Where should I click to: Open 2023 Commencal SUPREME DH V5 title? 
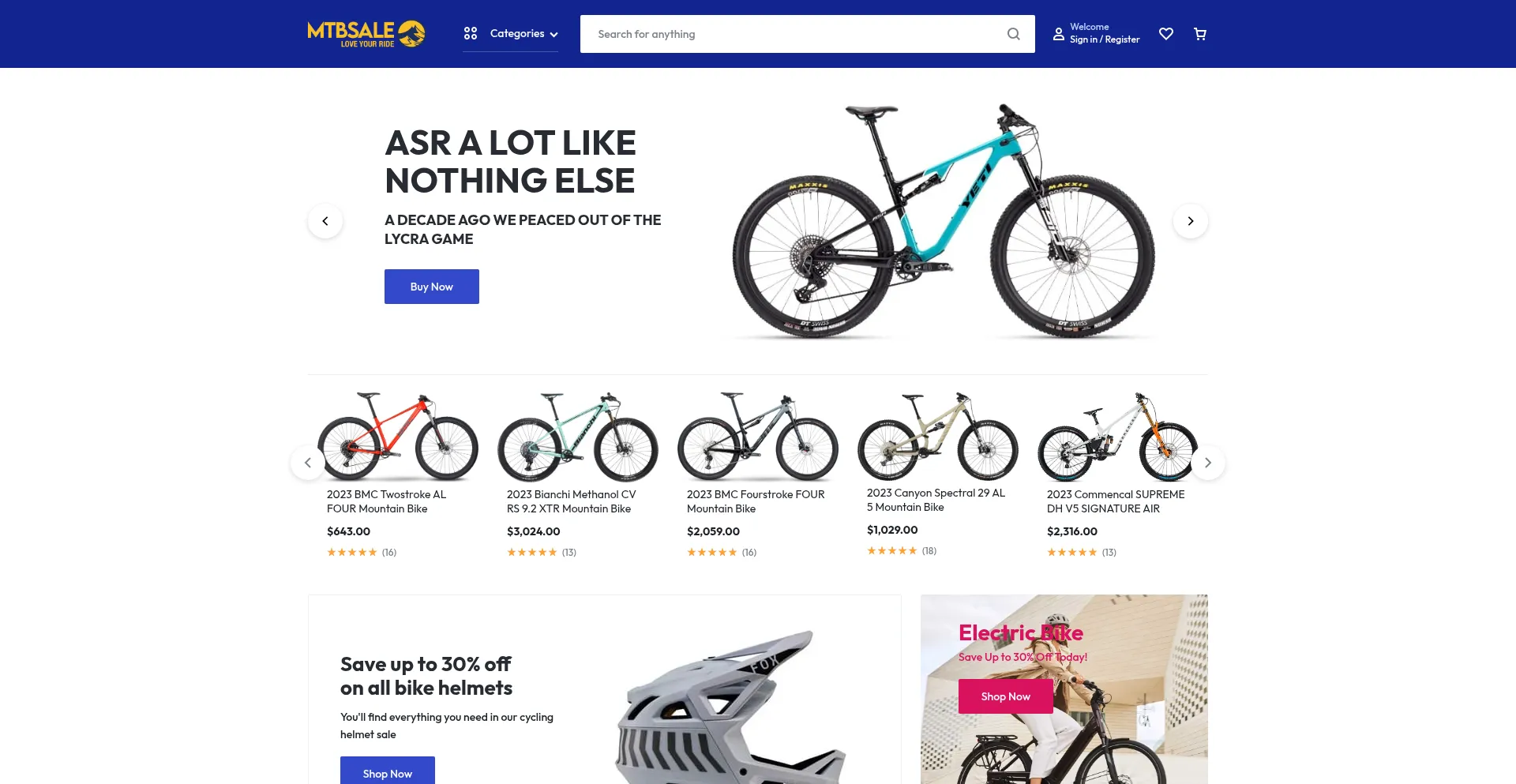[x=1116, y=501]
